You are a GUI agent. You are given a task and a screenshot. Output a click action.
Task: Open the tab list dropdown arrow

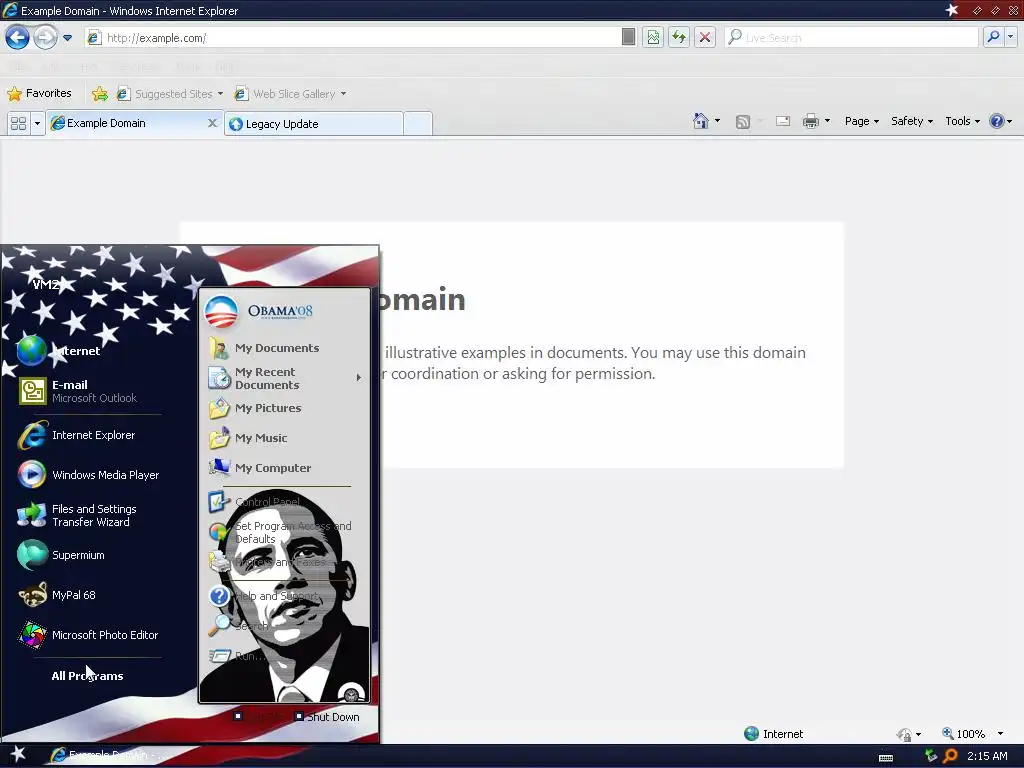[x=37, y=123]
